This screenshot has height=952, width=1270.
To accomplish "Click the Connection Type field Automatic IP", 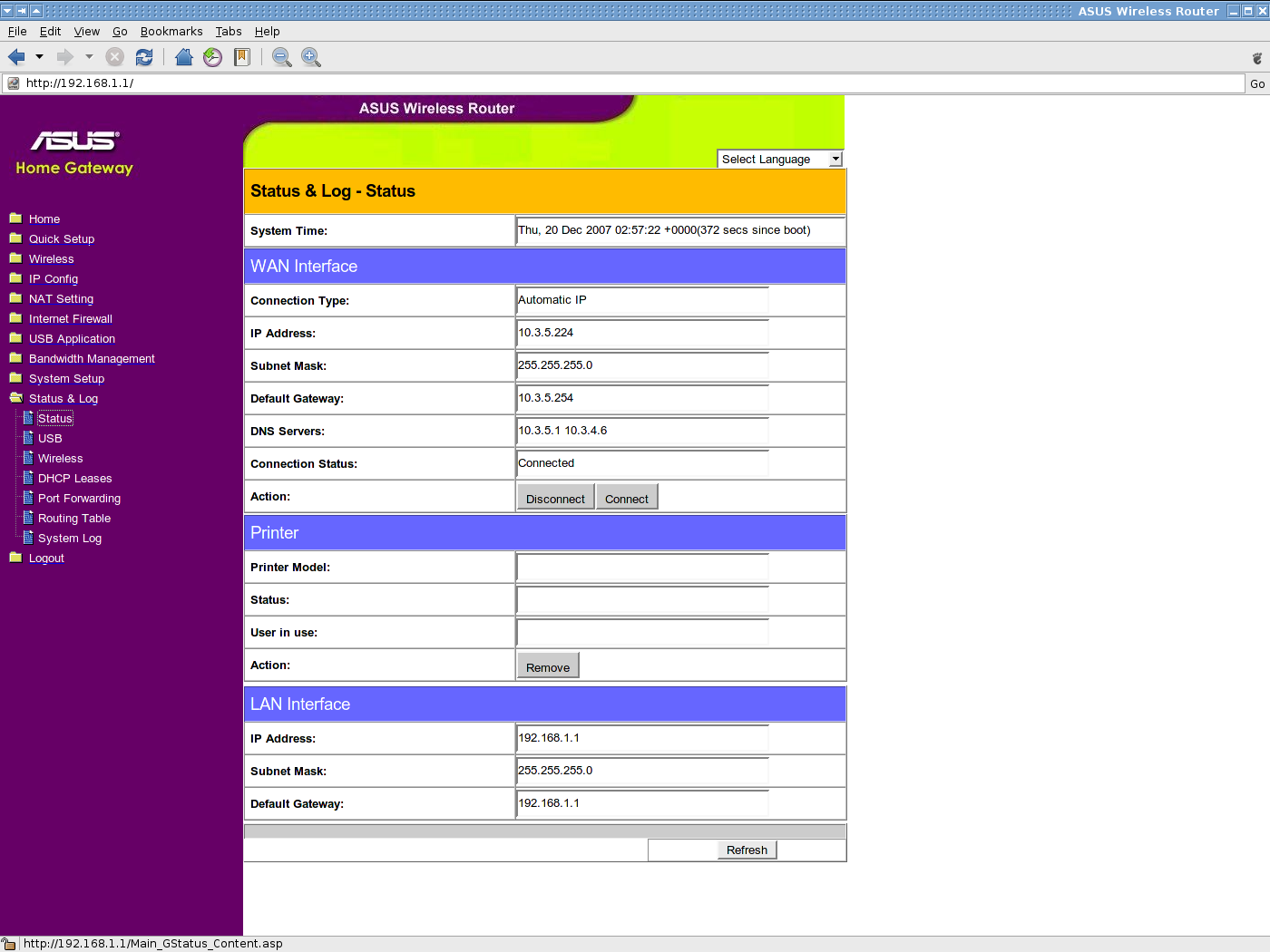I will coord(642,300).
